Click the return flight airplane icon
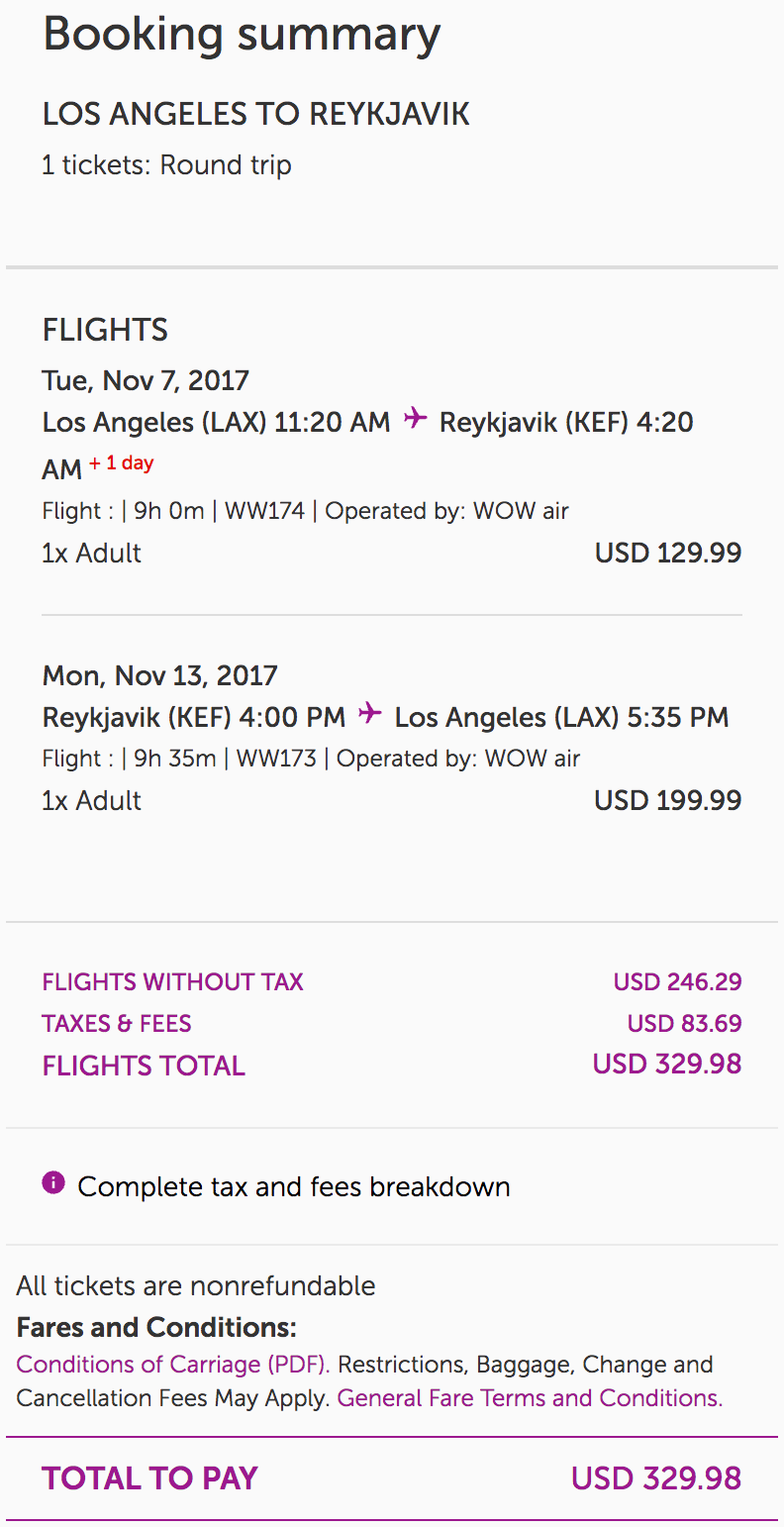The height and width of the screenshot is (1527, 784). click(x=370, y=714)
